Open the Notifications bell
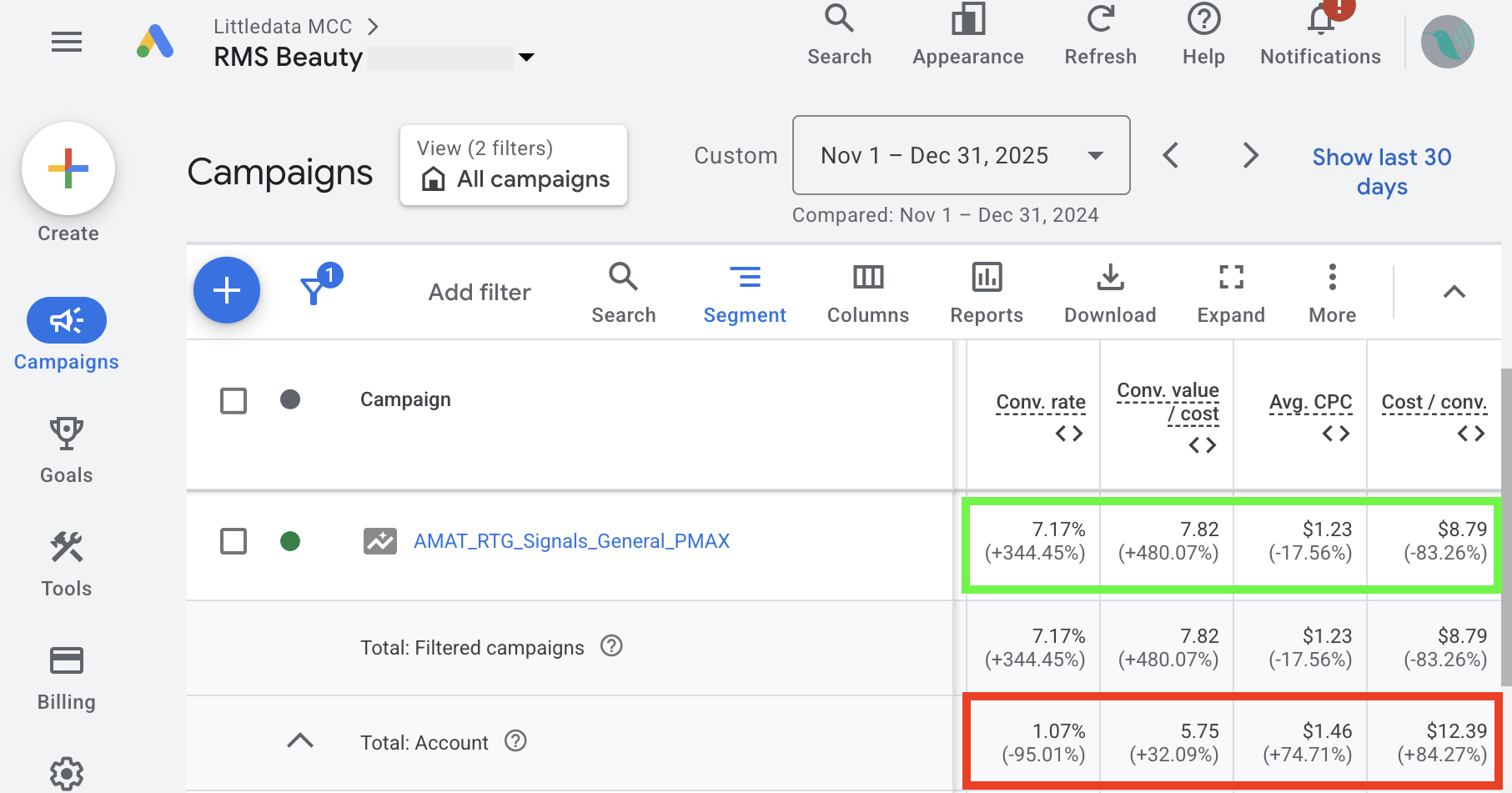 click(1320, 35)
